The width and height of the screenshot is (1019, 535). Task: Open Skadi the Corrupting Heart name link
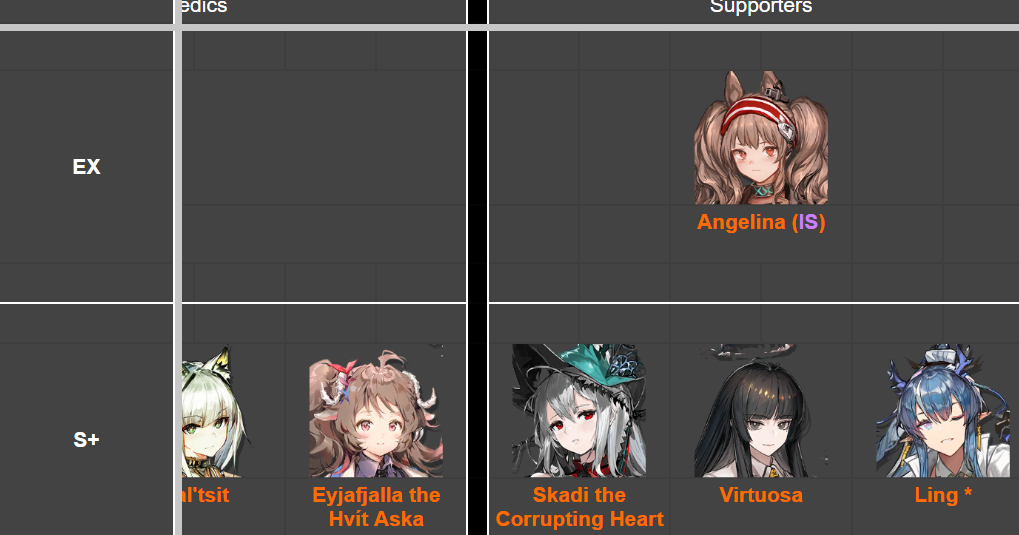(579, 507)
